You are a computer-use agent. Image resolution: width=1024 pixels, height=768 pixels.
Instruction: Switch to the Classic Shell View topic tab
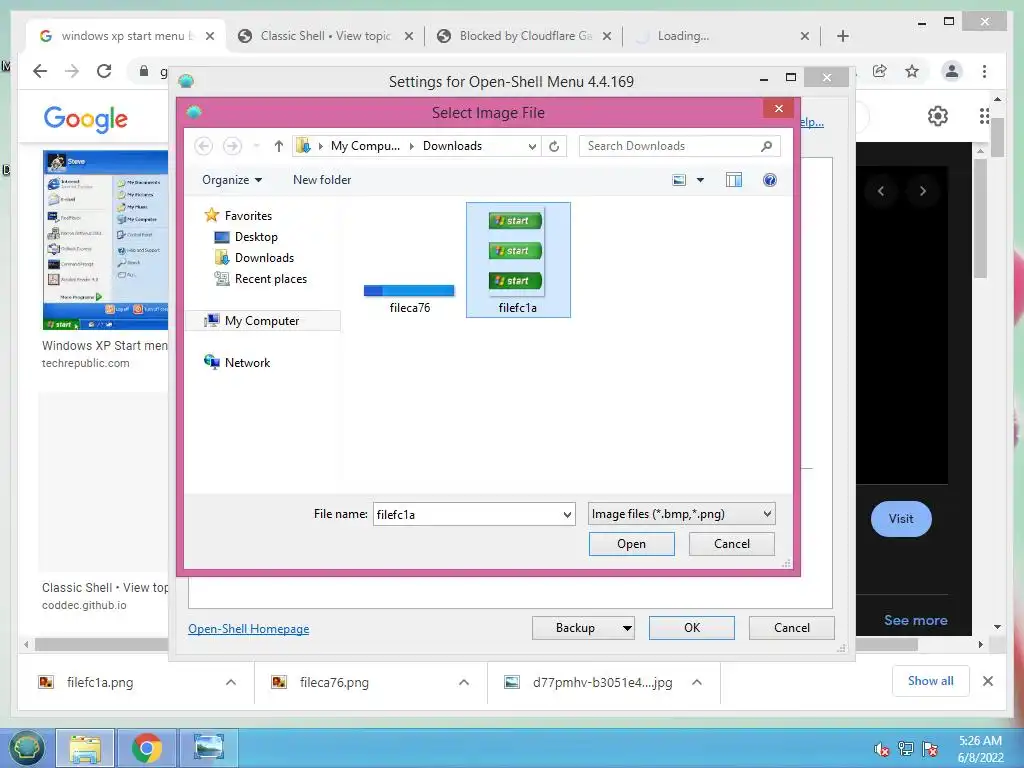point(325,36)
